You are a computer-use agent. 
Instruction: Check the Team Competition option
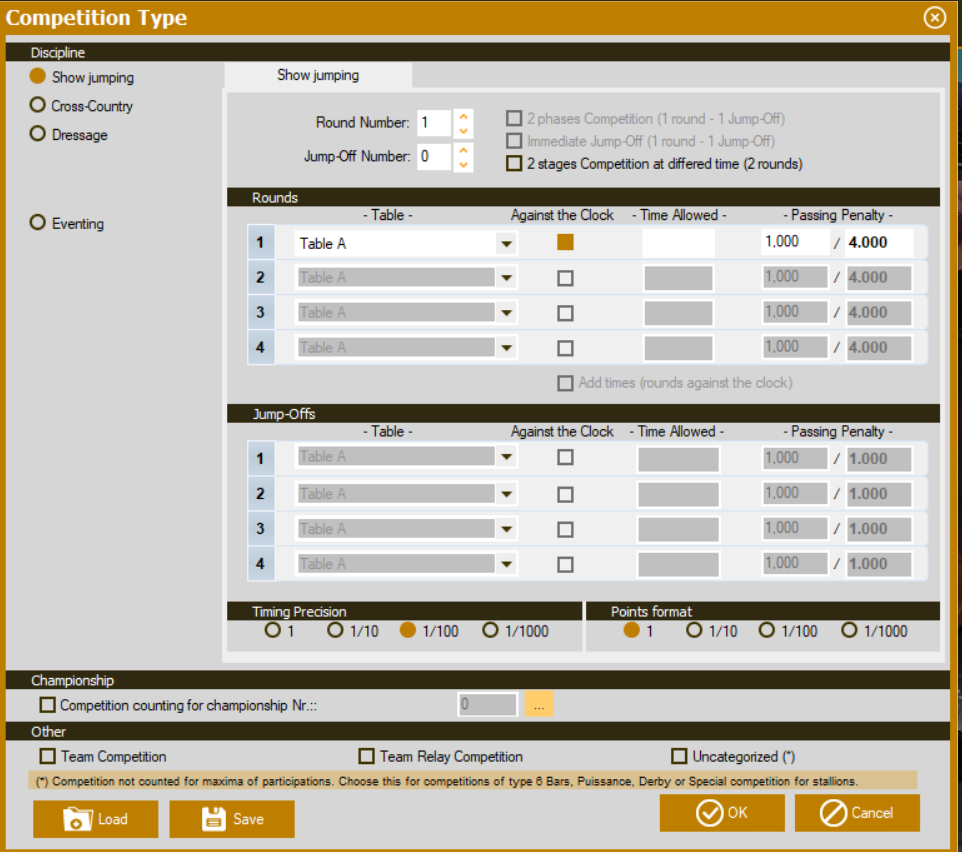(48, 756)
